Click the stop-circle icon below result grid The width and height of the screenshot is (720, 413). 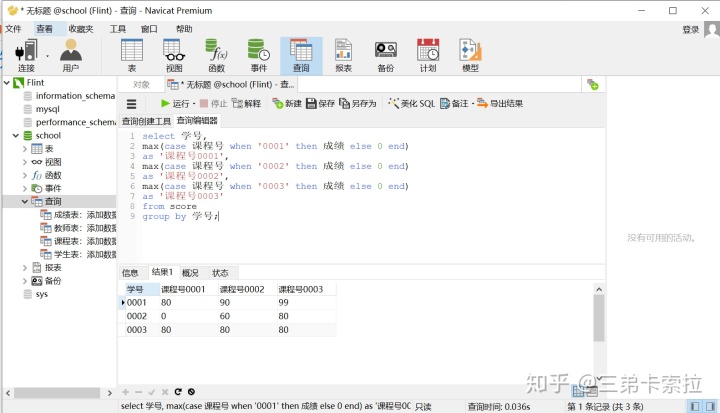(x=191, y=392)
